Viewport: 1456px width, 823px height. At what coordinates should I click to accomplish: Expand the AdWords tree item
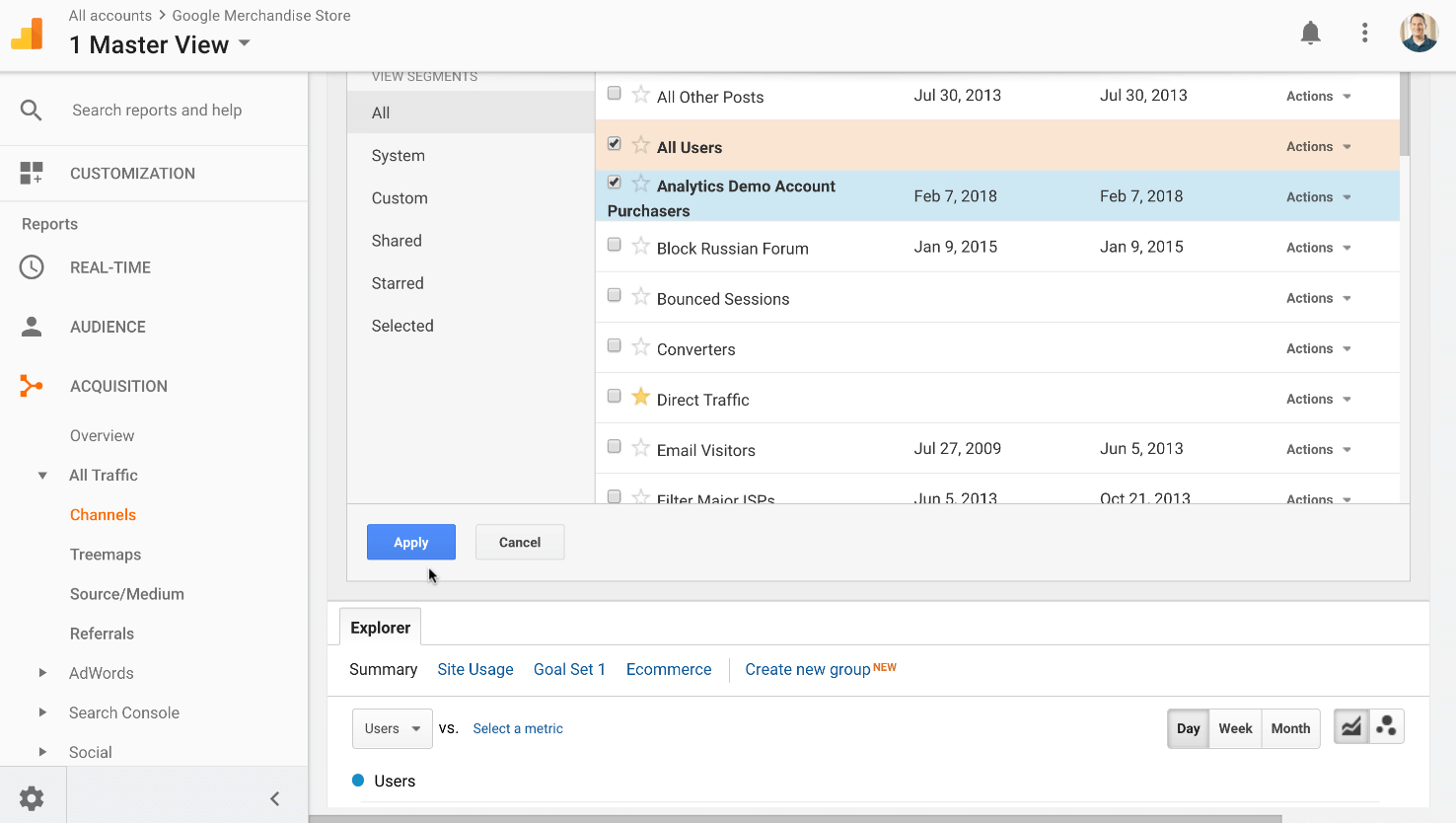tap(42, 673)
